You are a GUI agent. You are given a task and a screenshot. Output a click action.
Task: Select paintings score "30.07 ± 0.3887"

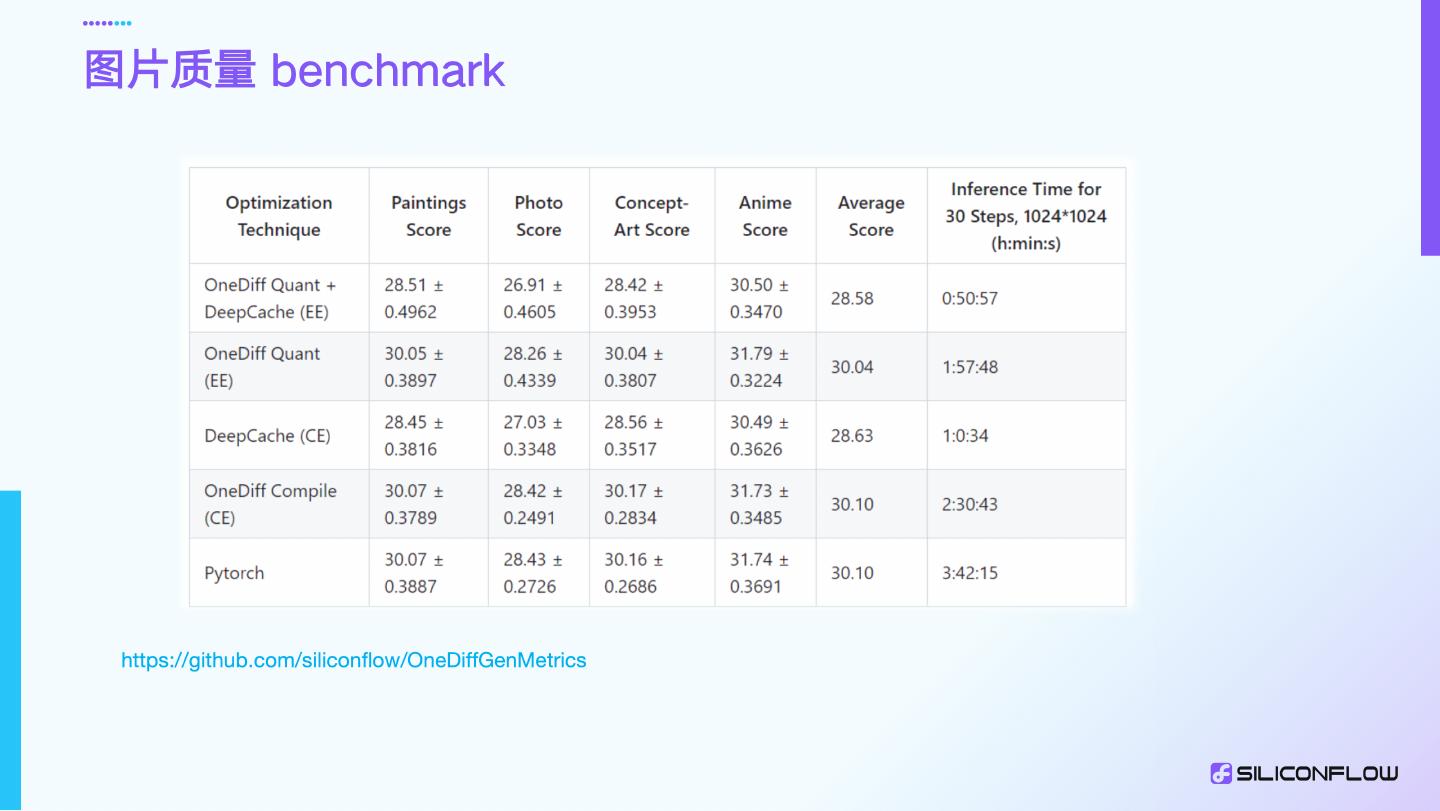tap(414, 573)
